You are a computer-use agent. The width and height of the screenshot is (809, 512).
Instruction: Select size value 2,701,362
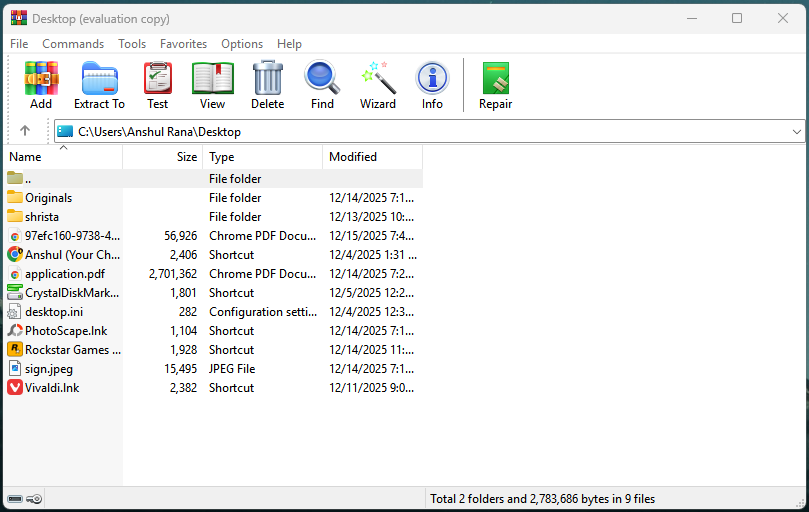click(173, 274)
